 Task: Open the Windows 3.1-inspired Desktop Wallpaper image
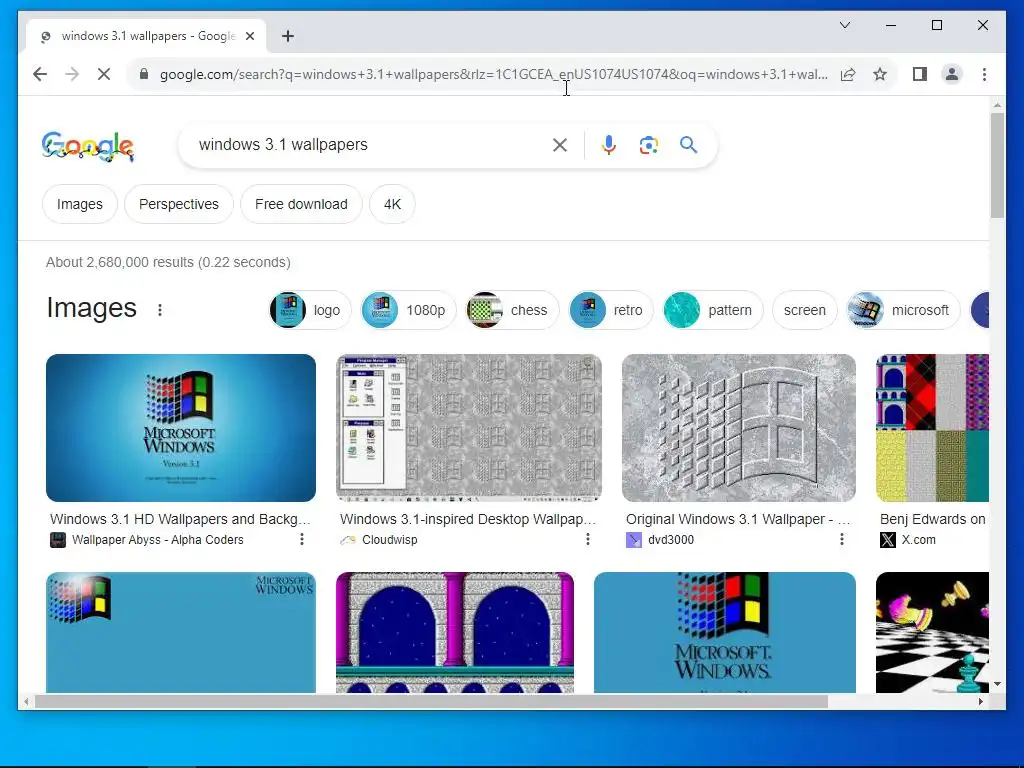pos(469,428)
